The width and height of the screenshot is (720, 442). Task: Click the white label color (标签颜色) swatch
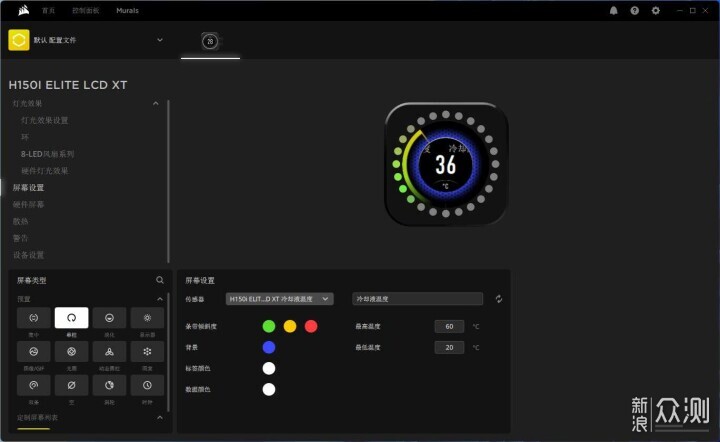pyautogui.click(x=269, y=368)
